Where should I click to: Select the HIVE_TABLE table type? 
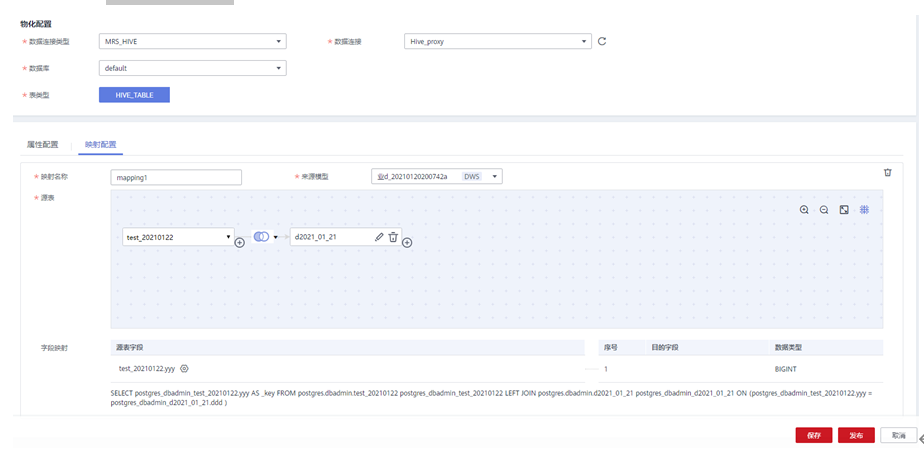pos(134,95)
